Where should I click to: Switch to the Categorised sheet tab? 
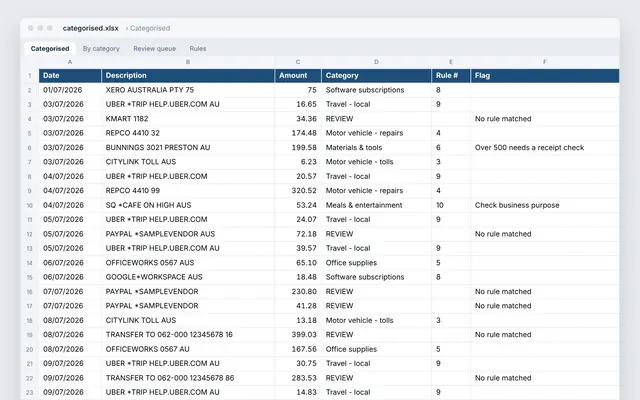click(50, 49)
